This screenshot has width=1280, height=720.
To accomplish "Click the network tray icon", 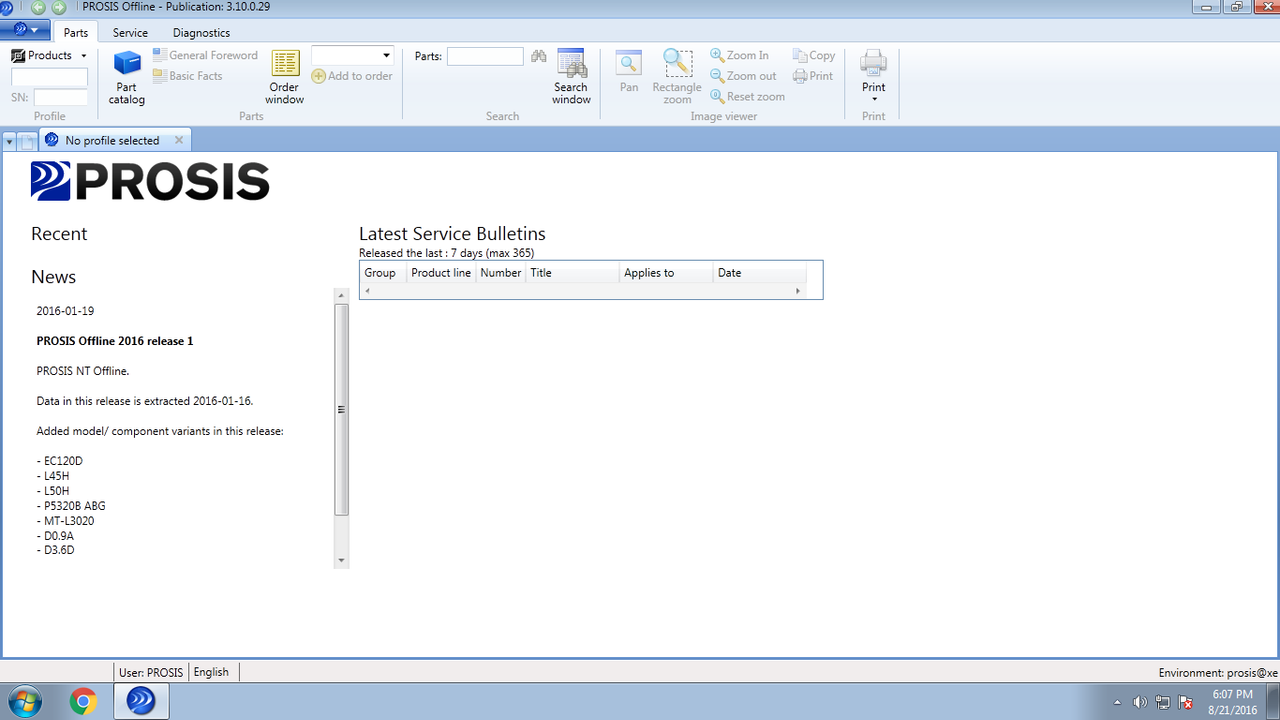I will (1163, 702).
